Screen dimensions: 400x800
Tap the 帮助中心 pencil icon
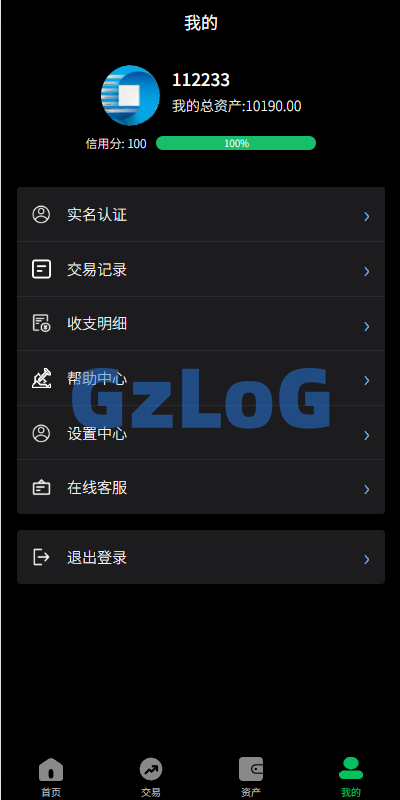click(x=41, y=379)
